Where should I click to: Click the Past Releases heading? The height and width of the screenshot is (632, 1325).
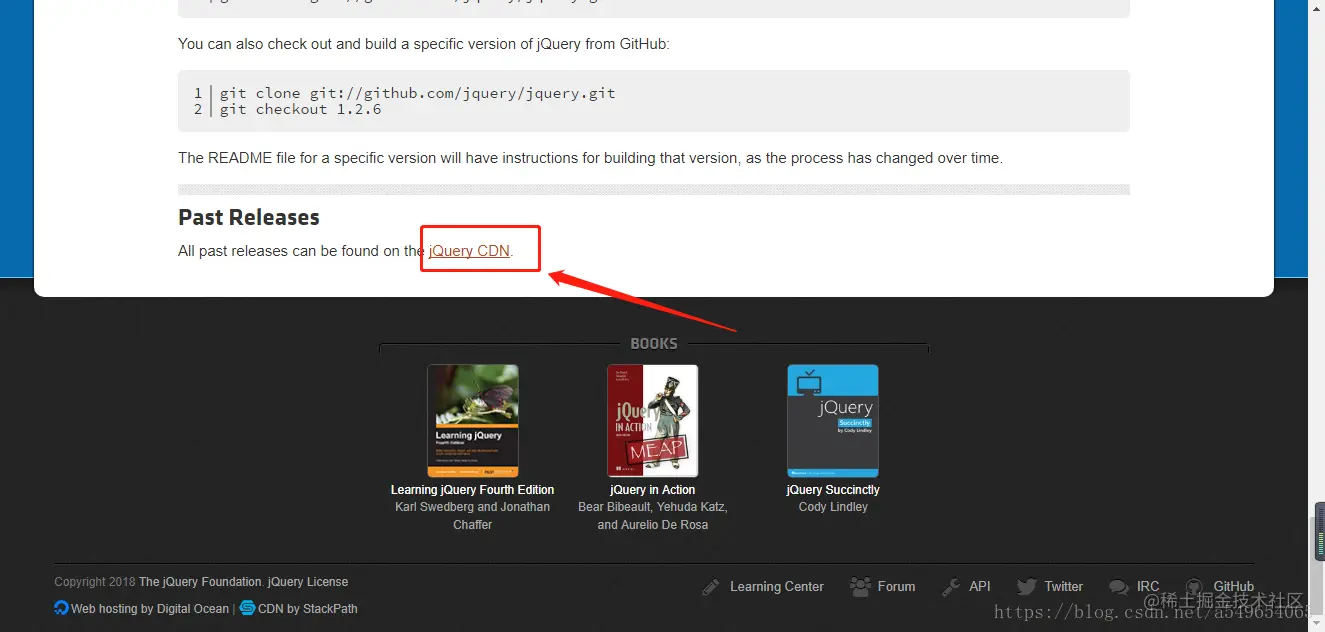point(249,217)
